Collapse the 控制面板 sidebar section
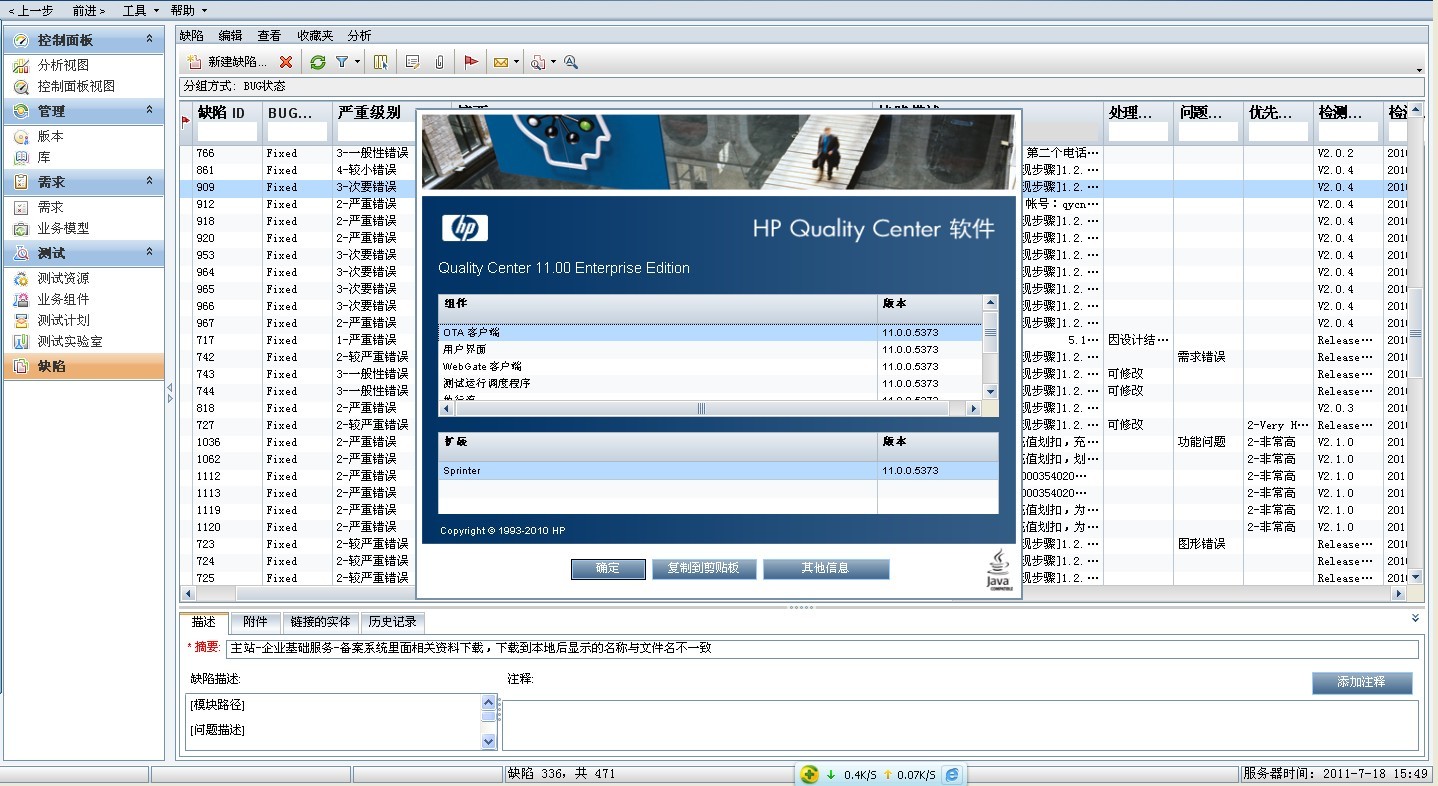Viewport: 1438px width, 786px height. pos(150,39)
